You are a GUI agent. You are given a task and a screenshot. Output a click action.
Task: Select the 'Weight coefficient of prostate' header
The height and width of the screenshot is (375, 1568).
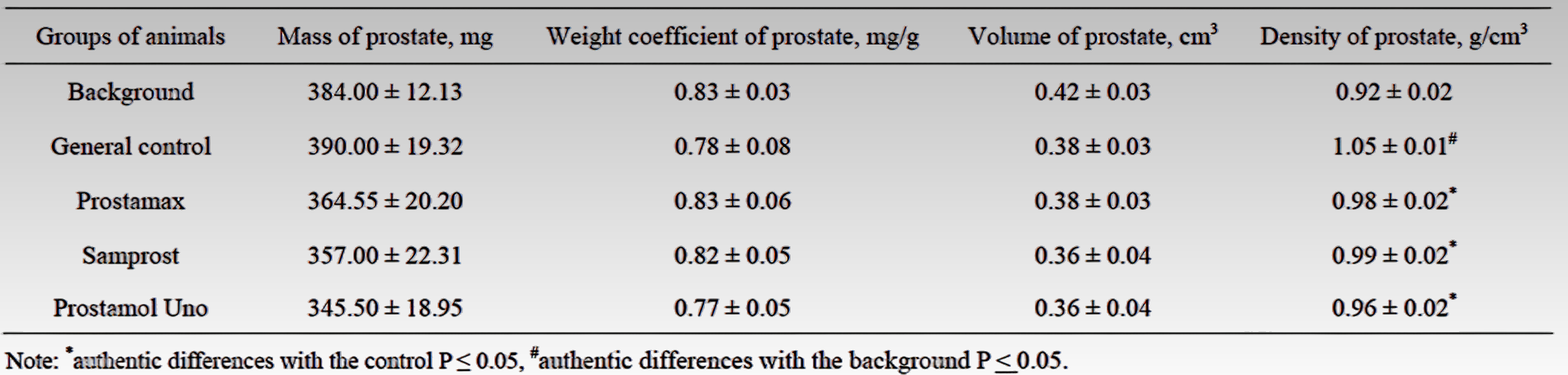(x=732, y=36)
